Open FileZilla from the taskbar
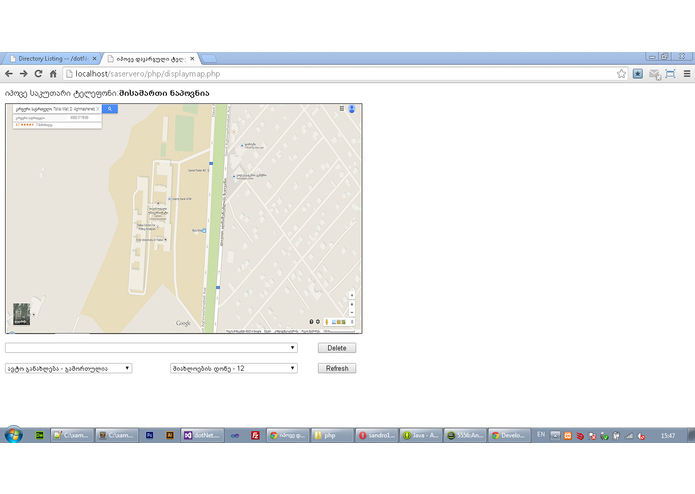Screen dimensions: 695x494 coord(255,436)
